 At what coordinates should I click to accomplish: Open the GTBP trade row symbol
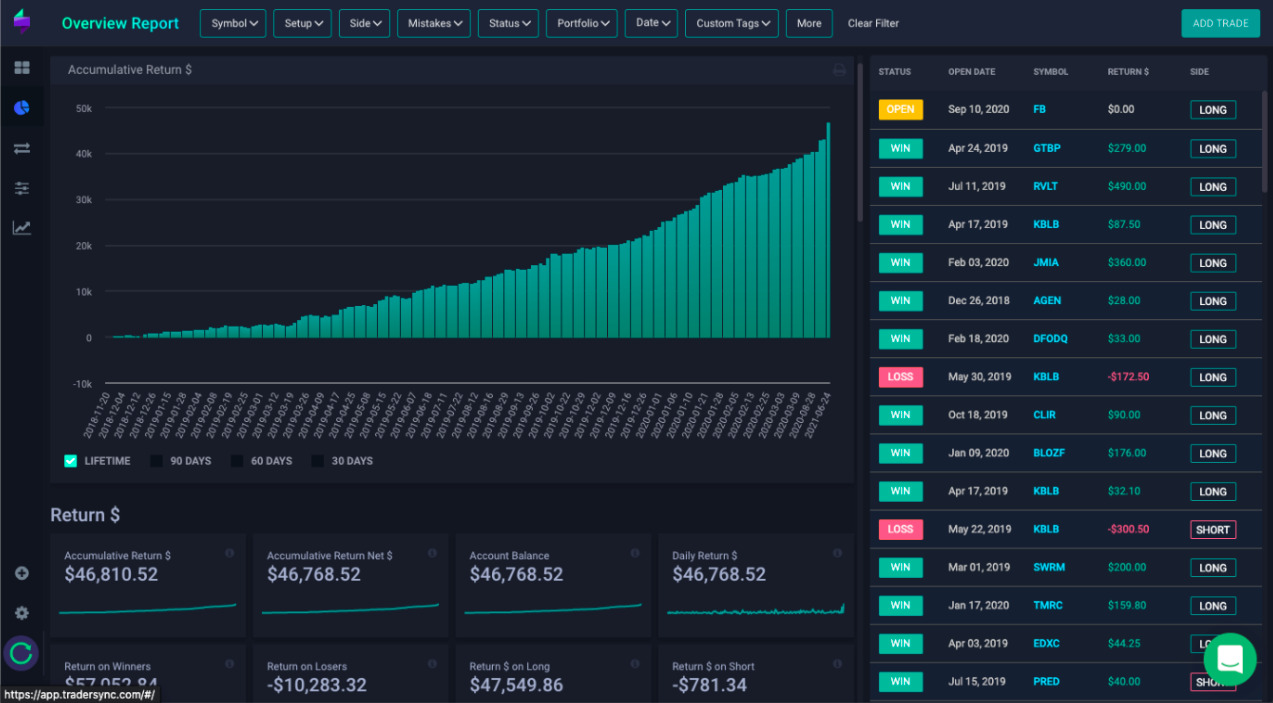tap(1047, 148)
